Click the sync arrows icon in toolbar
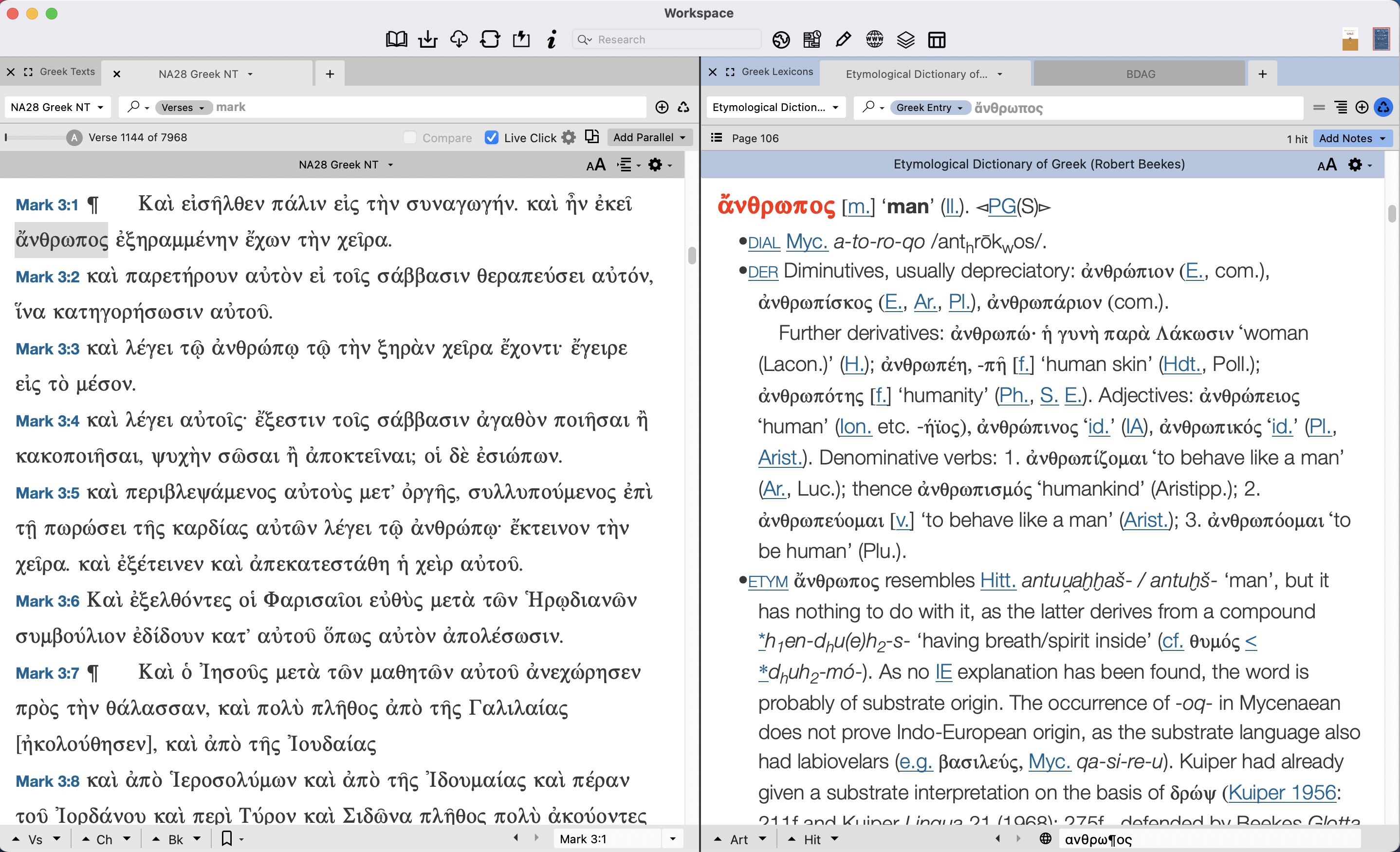Screen dimensions: 1400x852 490,39
